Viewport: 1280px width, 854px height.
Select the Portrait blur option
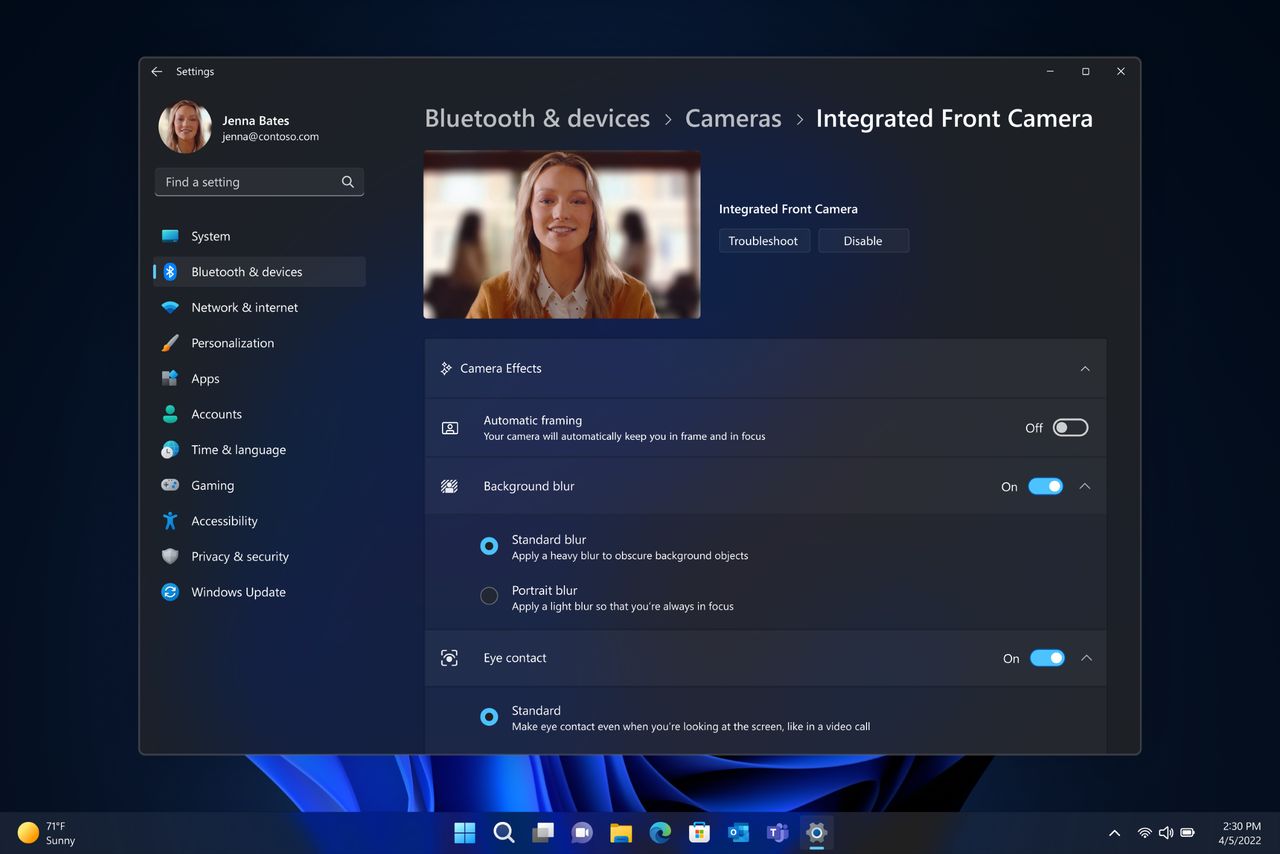click(x=489, y=595)
